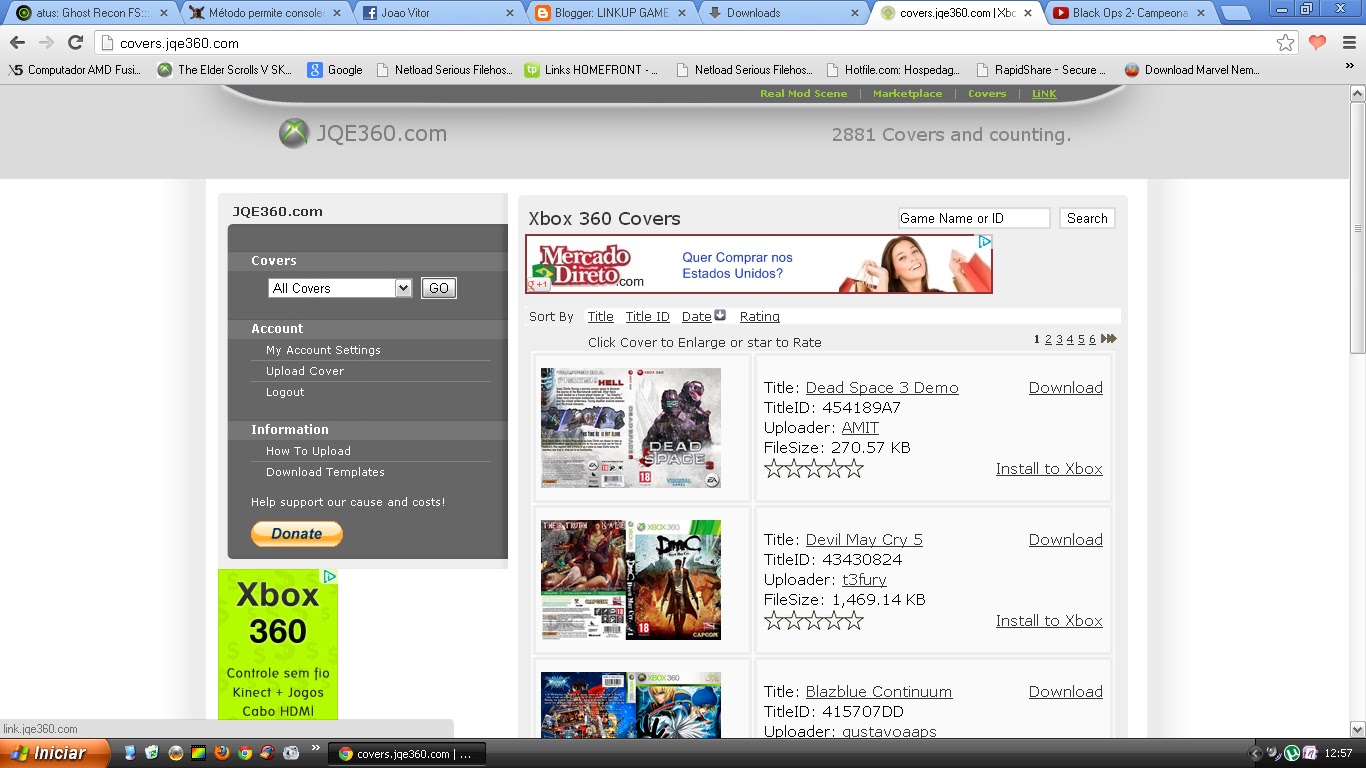Click the uTorrent tray icon
The height and width of the screenshot is (768, 1366).
[x=1291, y=753]
